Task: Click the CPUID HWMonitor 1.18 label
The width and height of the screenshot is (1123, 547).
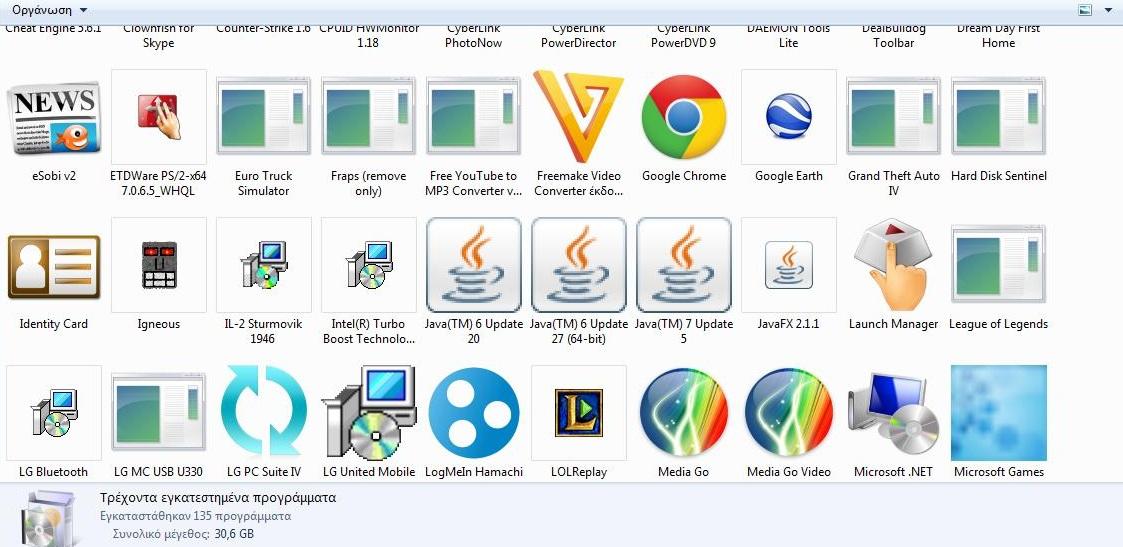Action: pos(369,36)
